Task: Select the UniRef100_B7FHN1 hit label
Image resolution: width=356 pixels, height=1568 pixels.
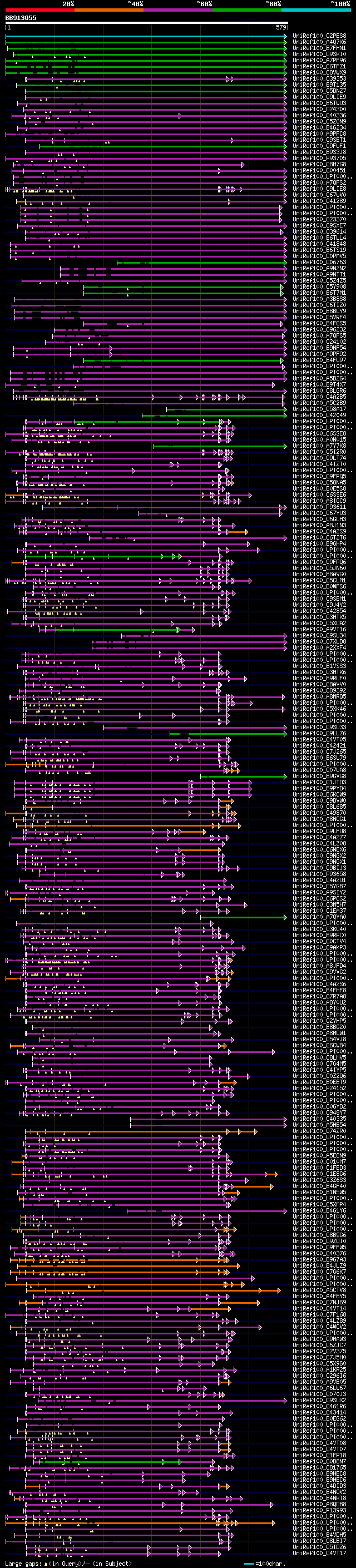Action: pyautogui.click(x=319, y=48)
